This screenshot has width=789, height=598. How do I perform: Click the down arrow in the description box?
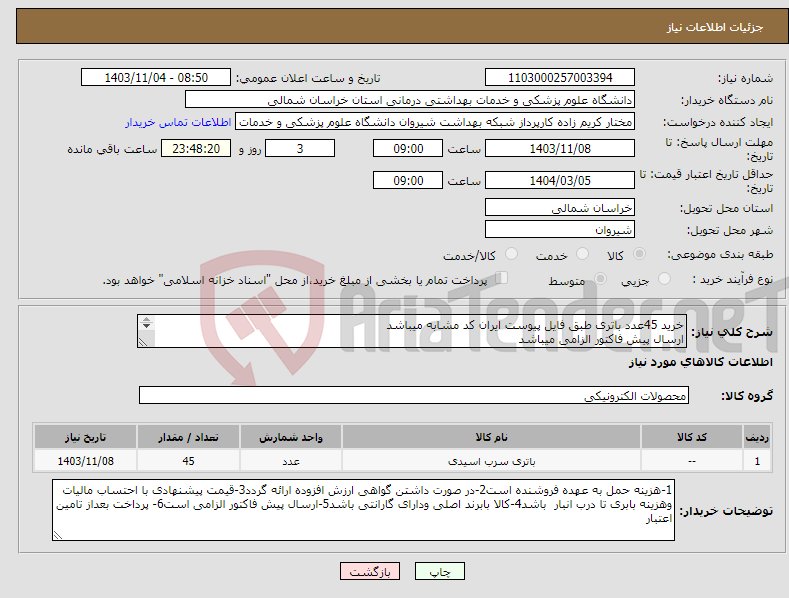pos(146,326)
